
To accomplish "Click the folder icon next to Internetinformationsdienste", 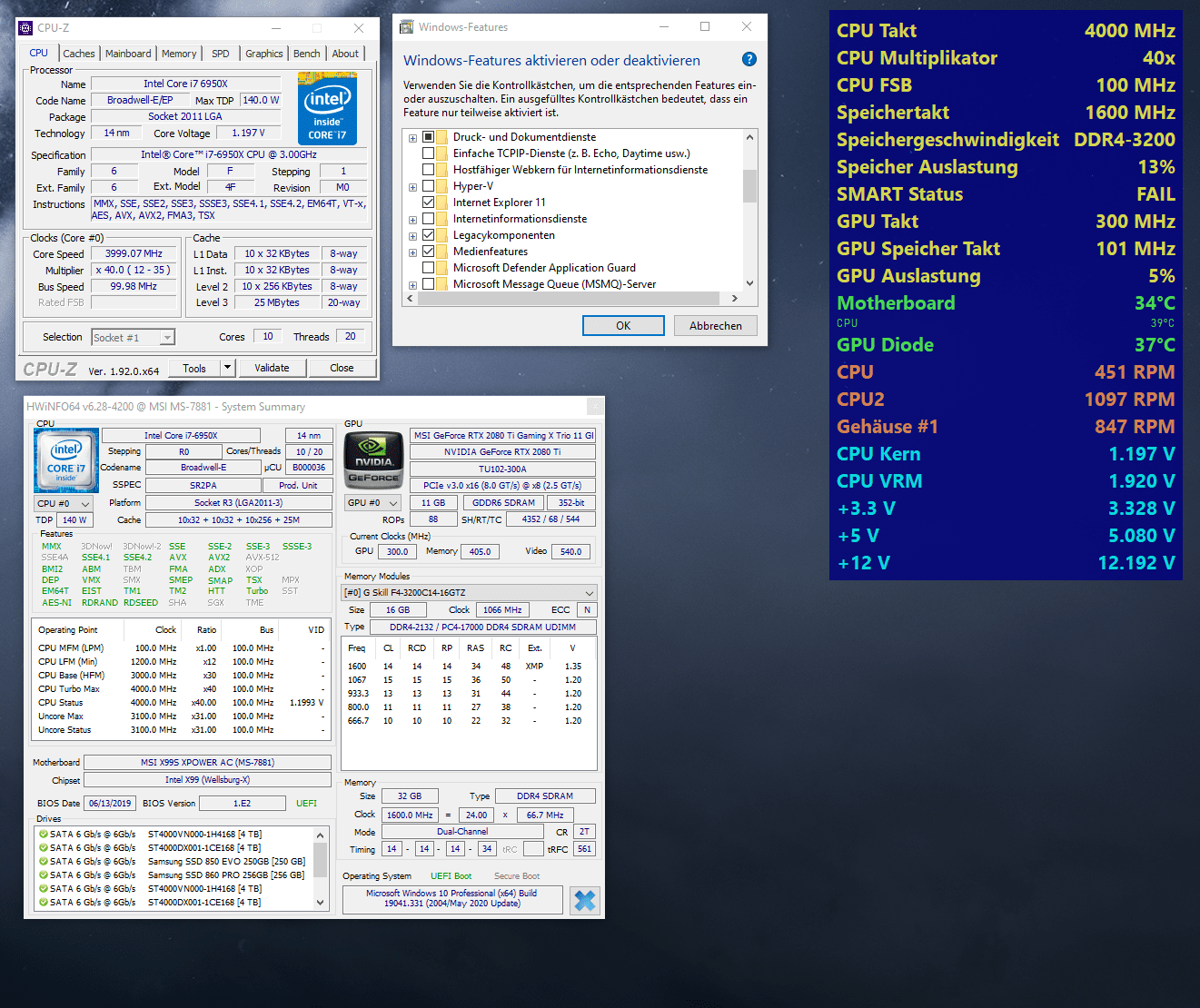I will [441, 219].
